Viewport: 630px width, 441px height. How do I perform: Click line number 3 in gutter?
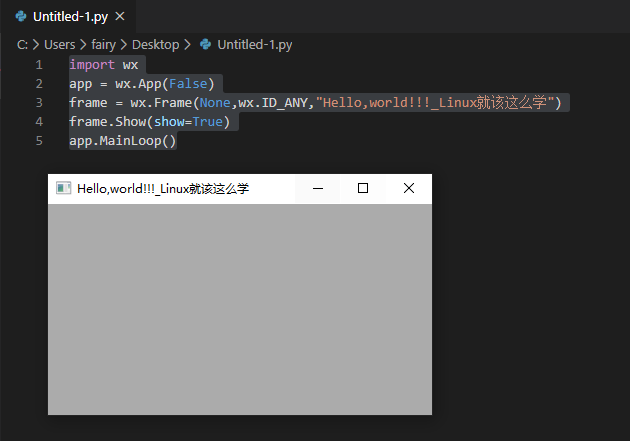(39, 103)
